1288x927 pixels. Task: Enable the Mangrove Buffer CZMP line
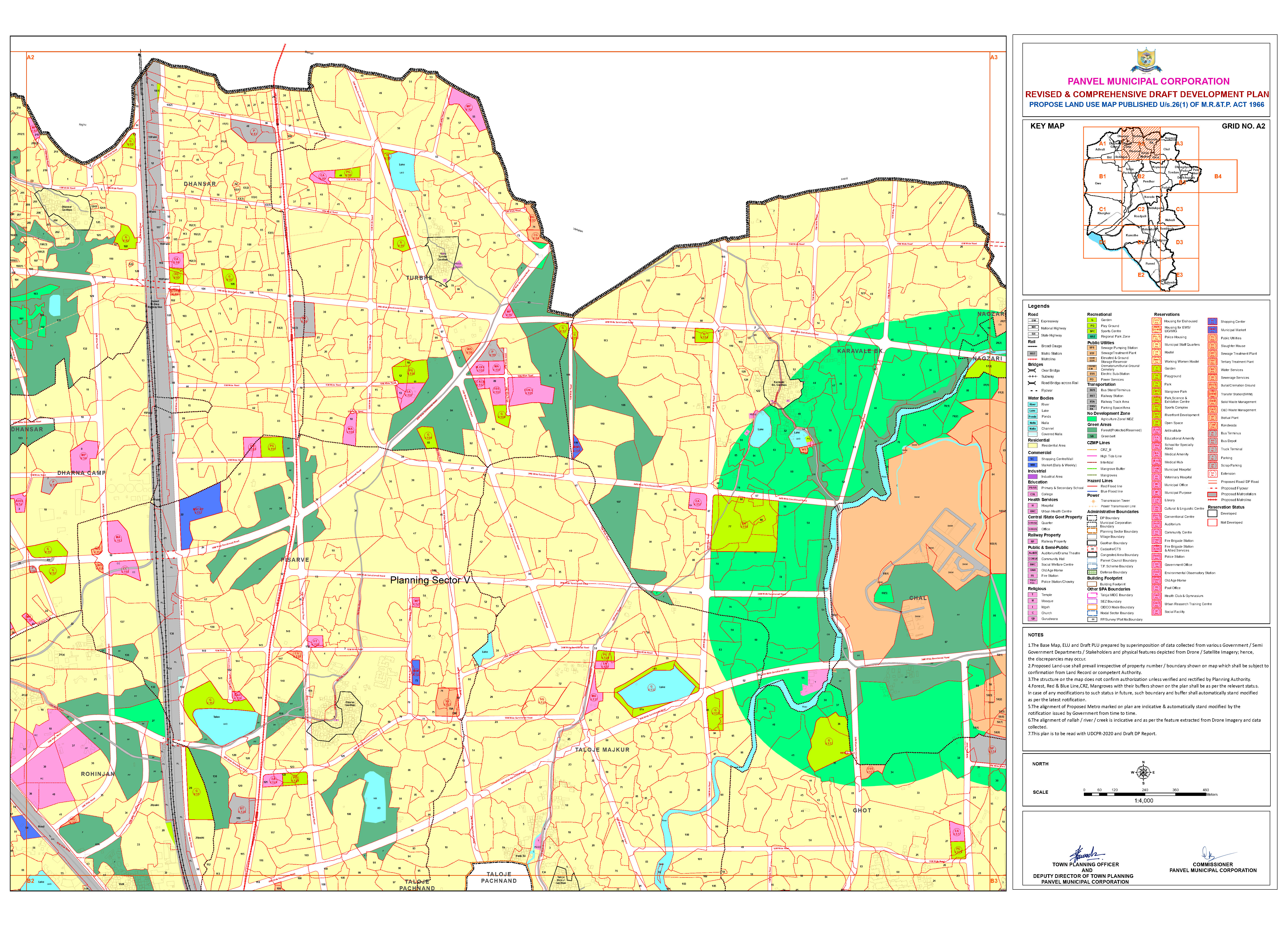pos(1092,469)
